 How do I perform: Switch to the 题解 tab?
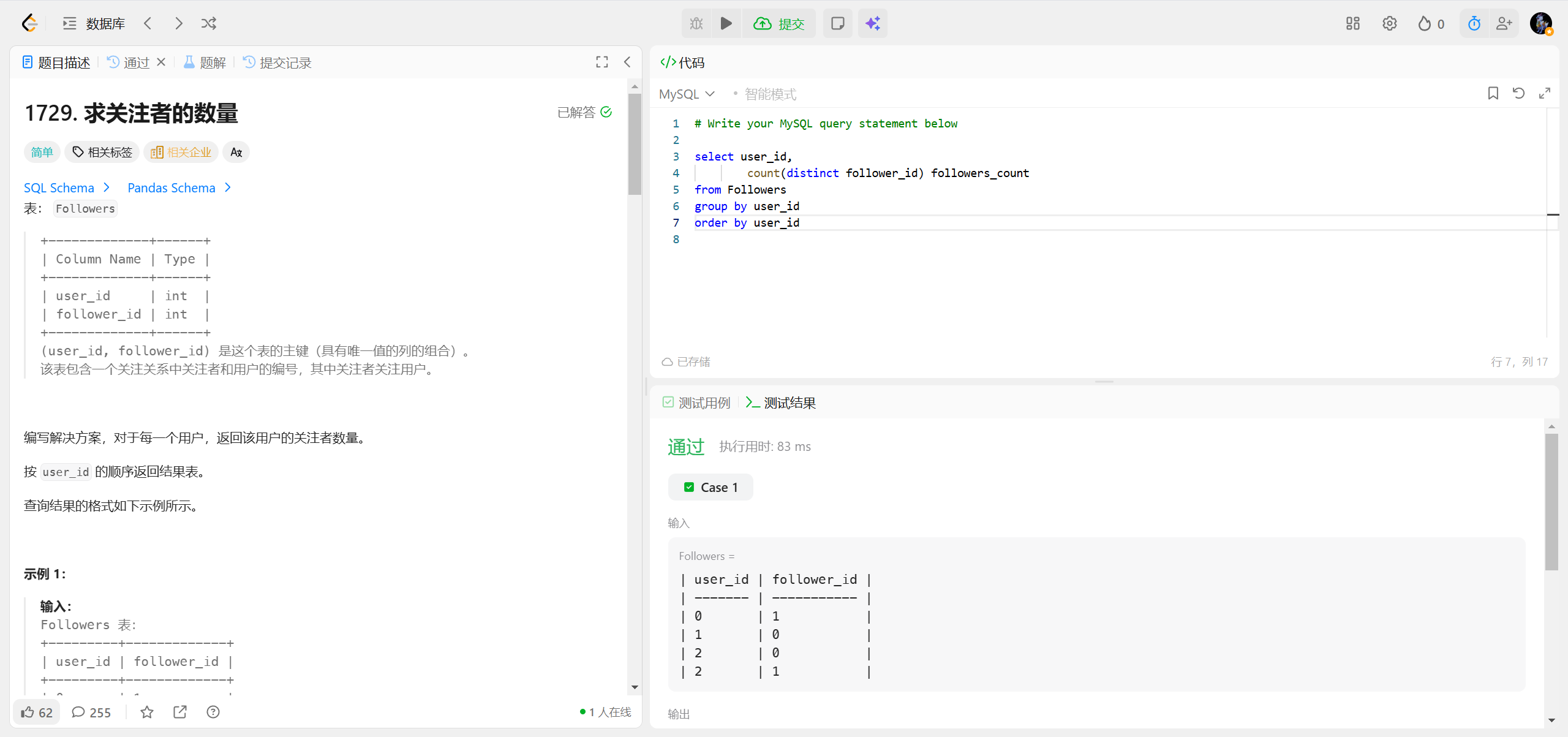(205, 62)
